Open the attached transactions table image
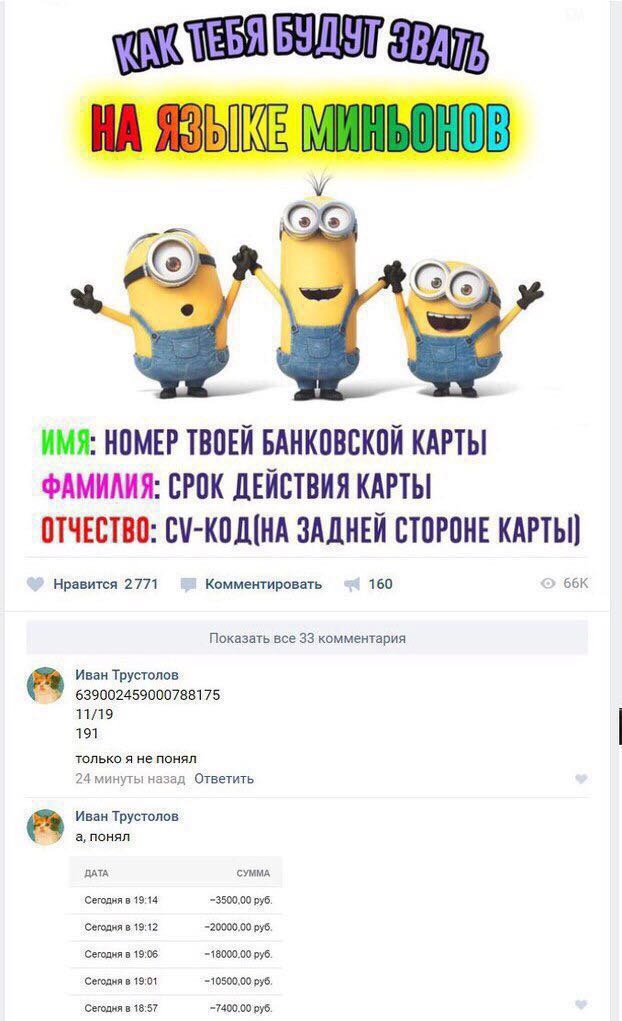 click(176, 938)
